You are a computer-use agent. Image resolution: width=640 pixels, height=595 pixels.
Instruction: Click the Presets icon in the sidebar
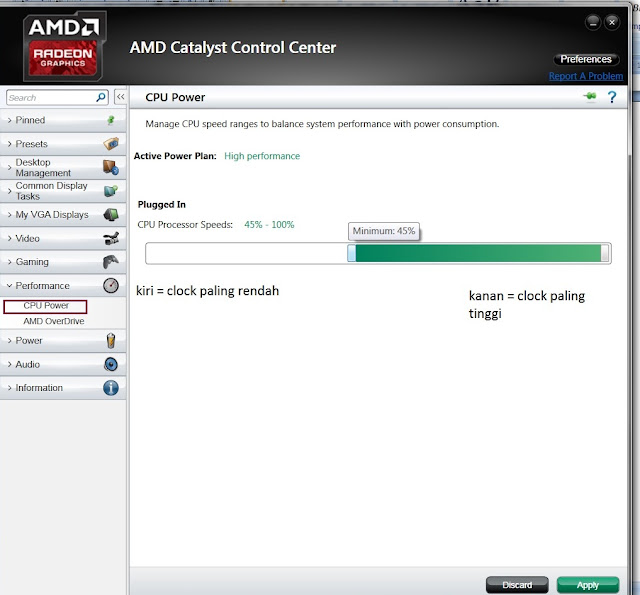[x=111, y=144]
